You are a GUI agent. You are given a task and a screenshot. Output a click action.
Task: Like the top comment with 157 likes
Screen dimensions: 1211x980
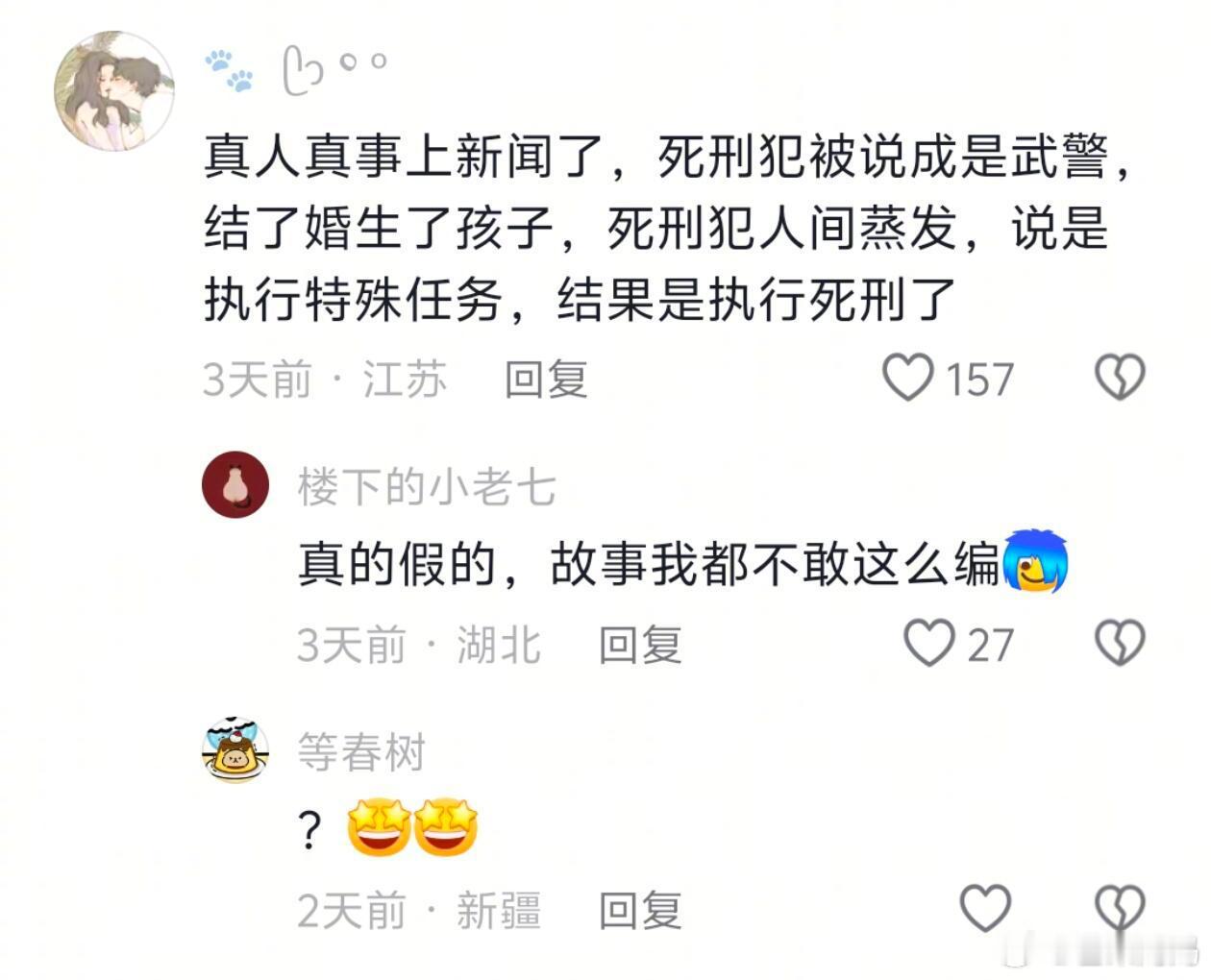908,377
